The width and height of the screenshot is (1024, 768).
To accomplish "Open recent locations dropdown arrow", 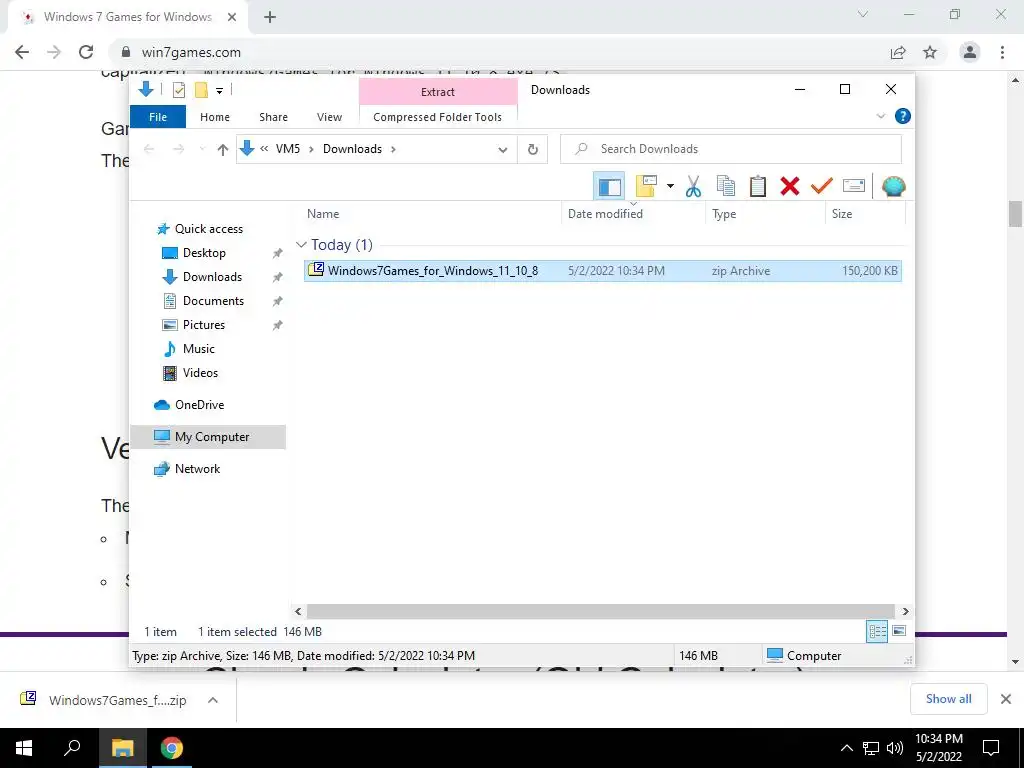I will (x=202, y=150).
